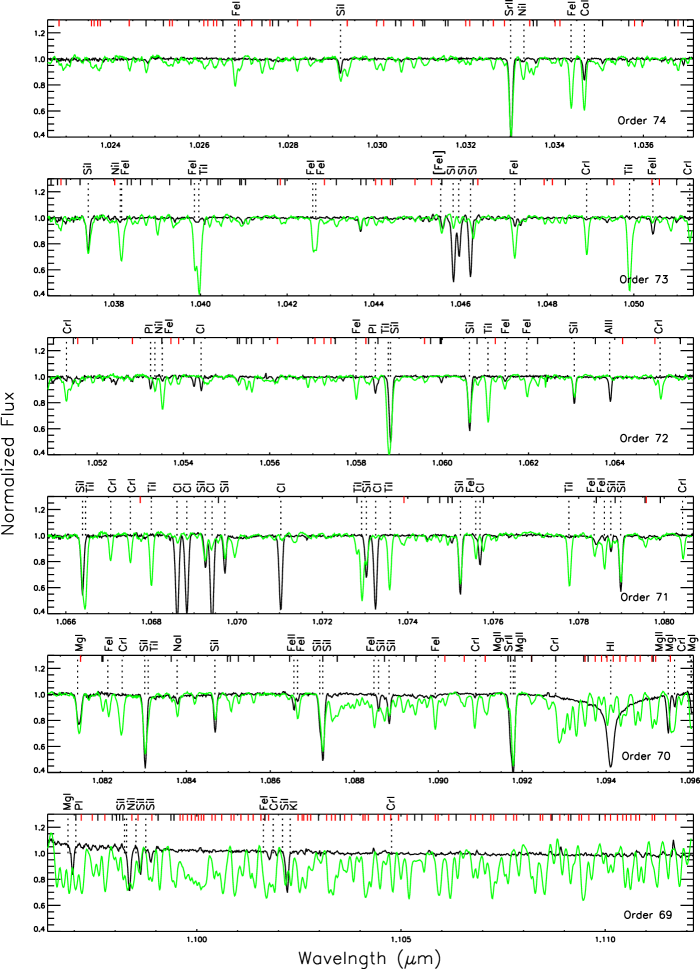
Task: Click the 1.2 flux tick in Order 74 panel
Action: (x=38, y=33)
